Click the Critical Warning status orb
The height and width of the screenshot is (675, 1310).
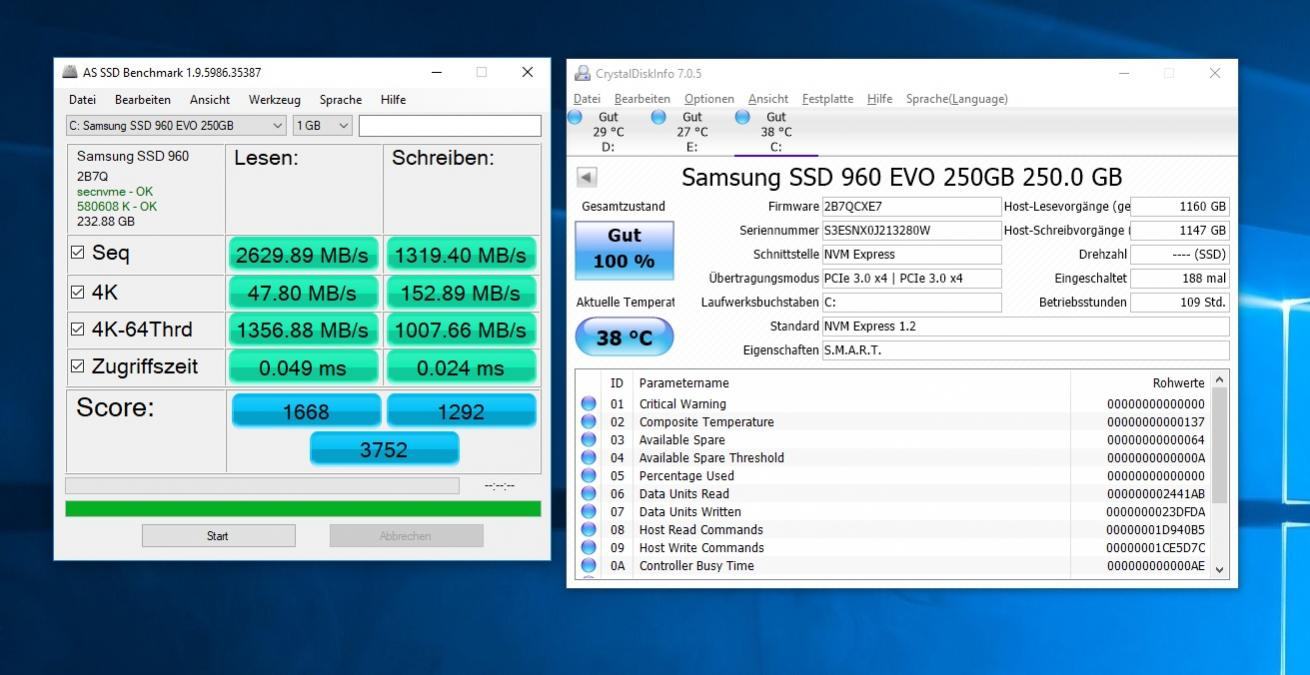tap(588, 404)
